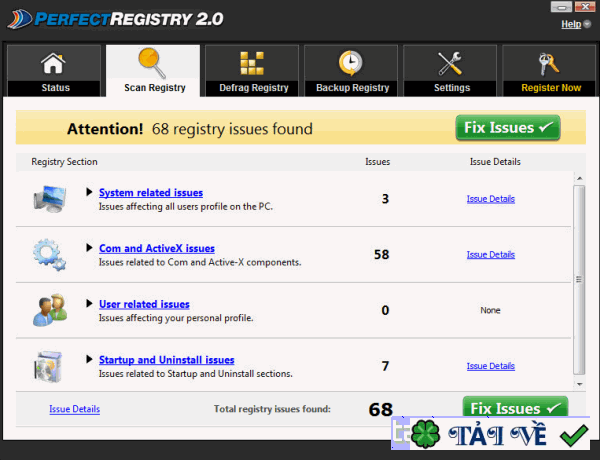Click the round icon next to Help

[x=587, y=24]
